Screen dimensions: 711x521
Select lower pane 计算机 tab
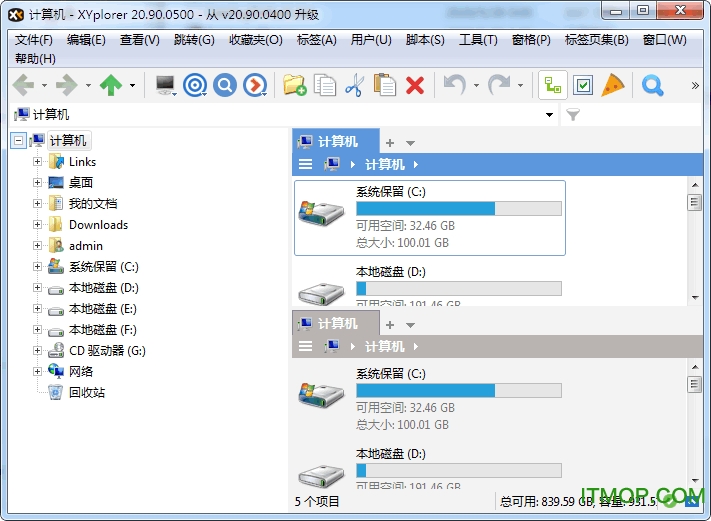(x=336, y=323)
